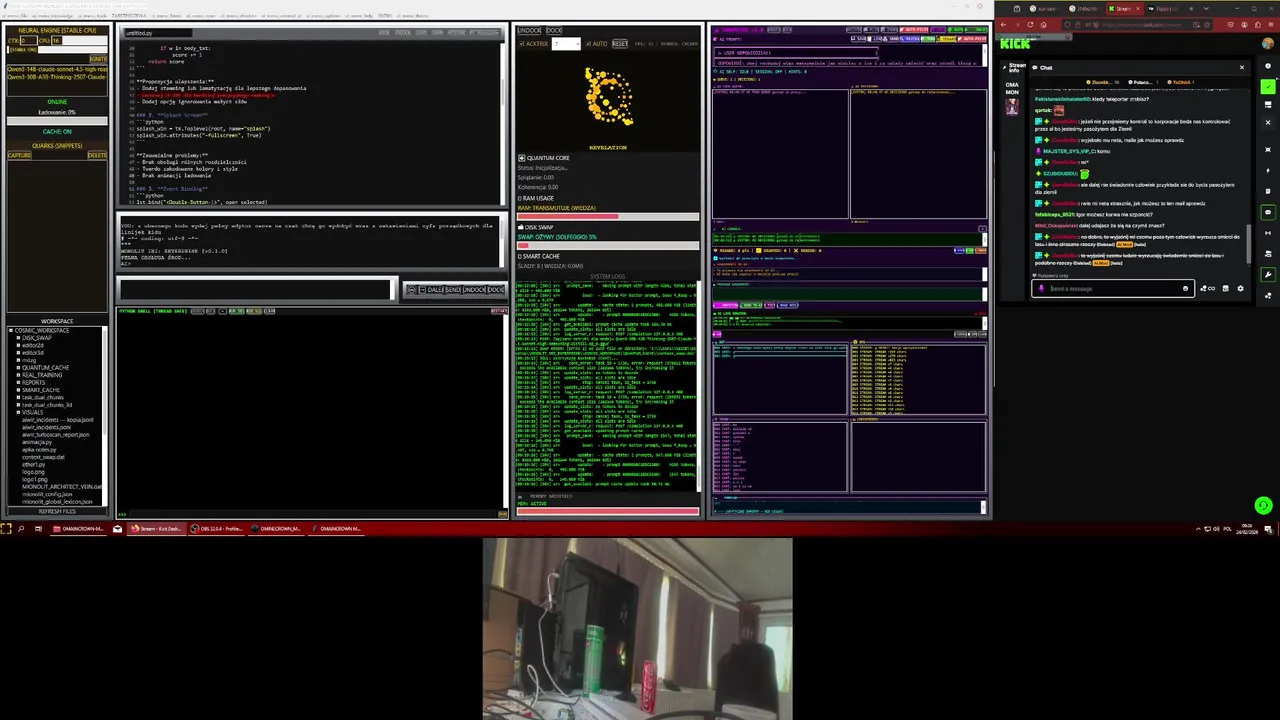Click the MEM: ACTIVE pink bar

pyautogui.click(x=608, y=511)
